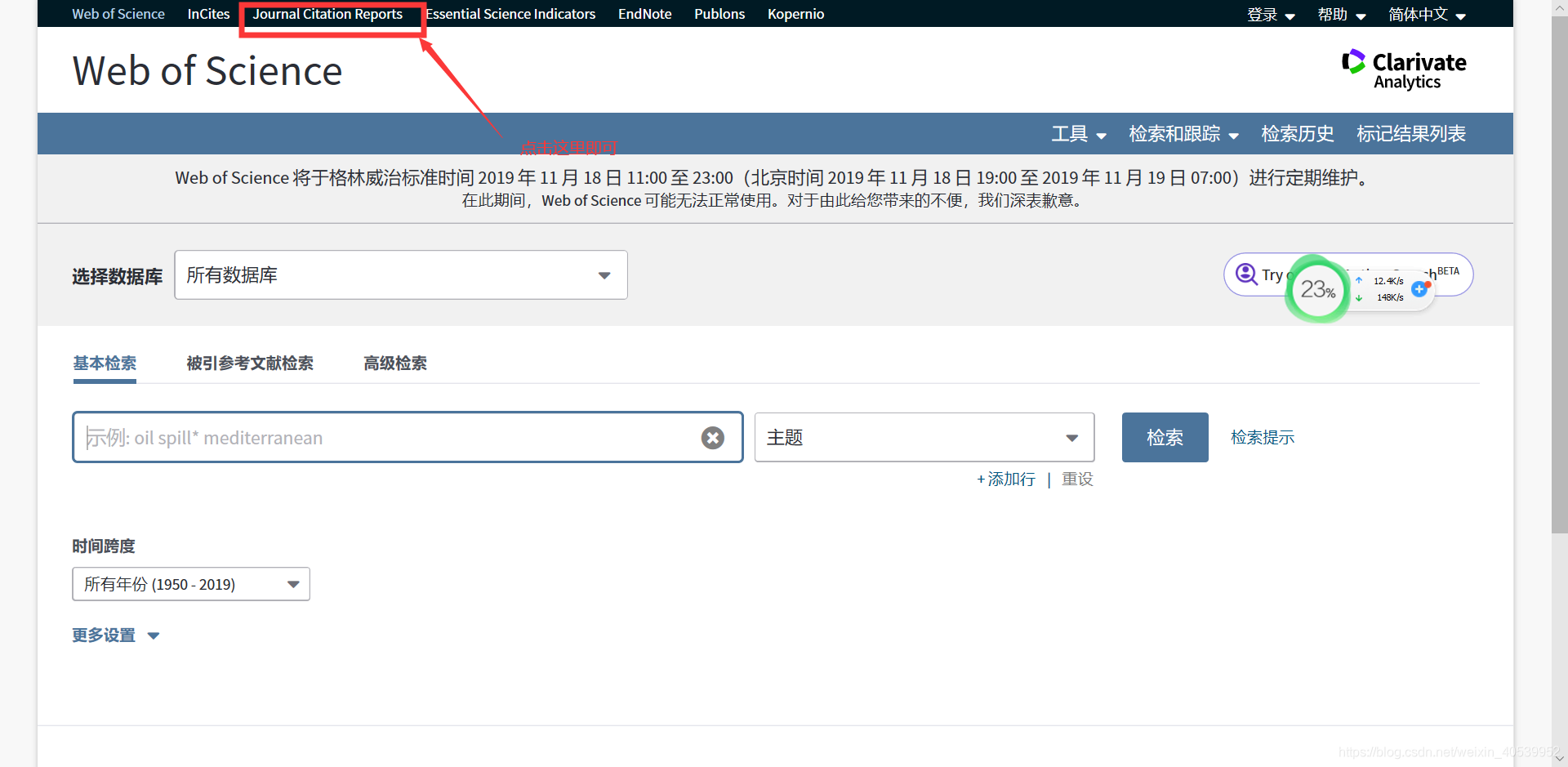The image size is (1568, 767).
Task: Open Essential Science Indicators link
Action: point(510,14)
